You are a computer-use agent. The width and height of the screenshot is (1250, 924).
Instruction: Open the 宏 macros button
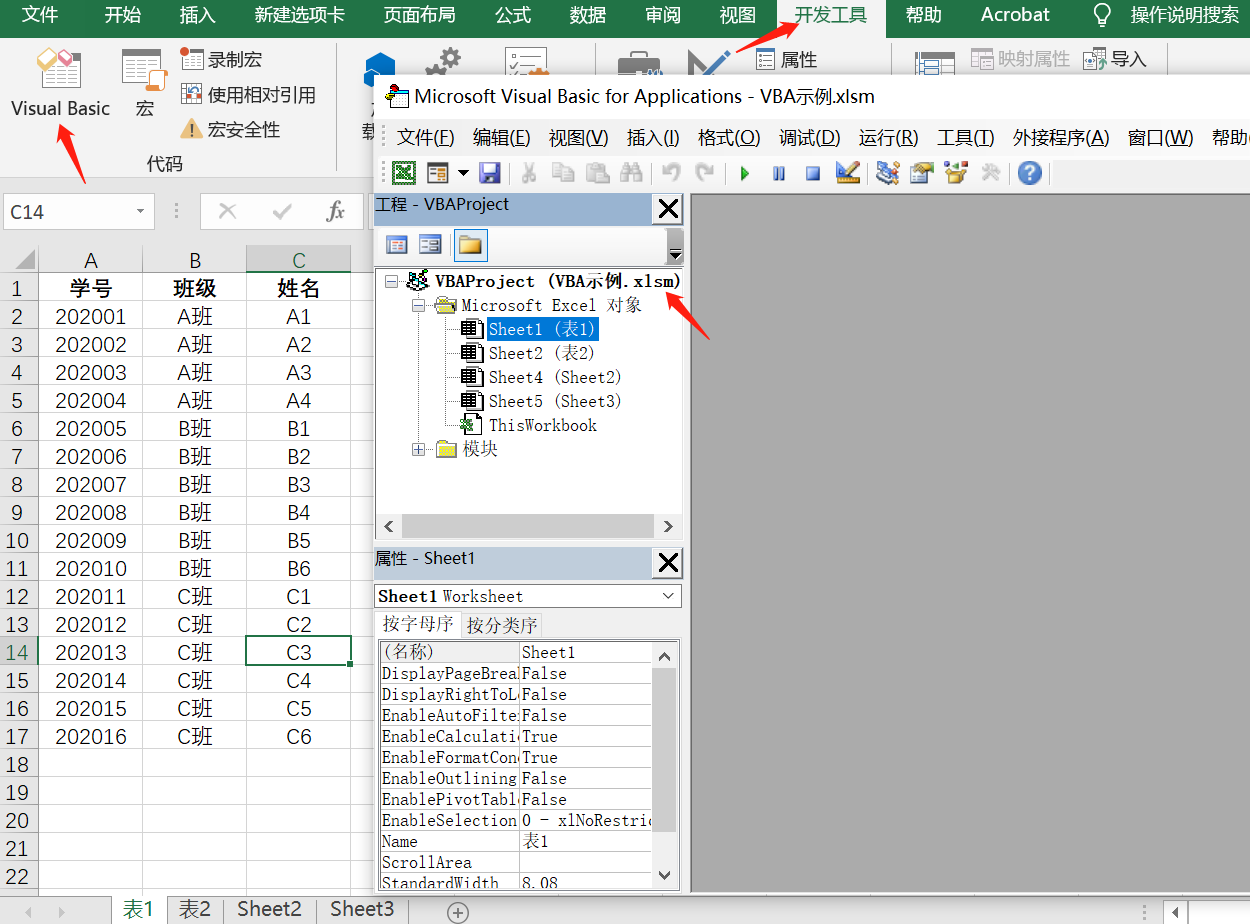coord(145,85)
